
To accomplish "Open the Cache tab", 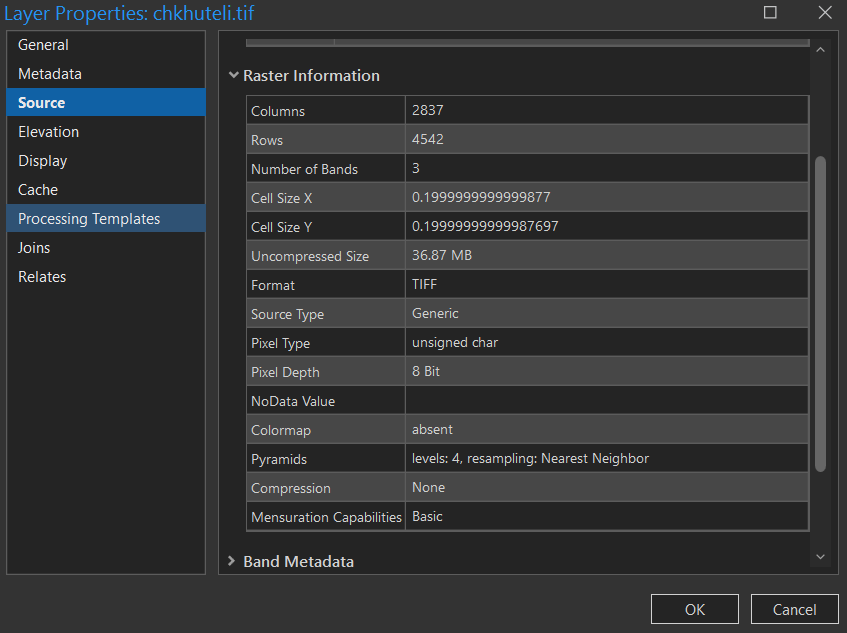I will tap(38, 190).
